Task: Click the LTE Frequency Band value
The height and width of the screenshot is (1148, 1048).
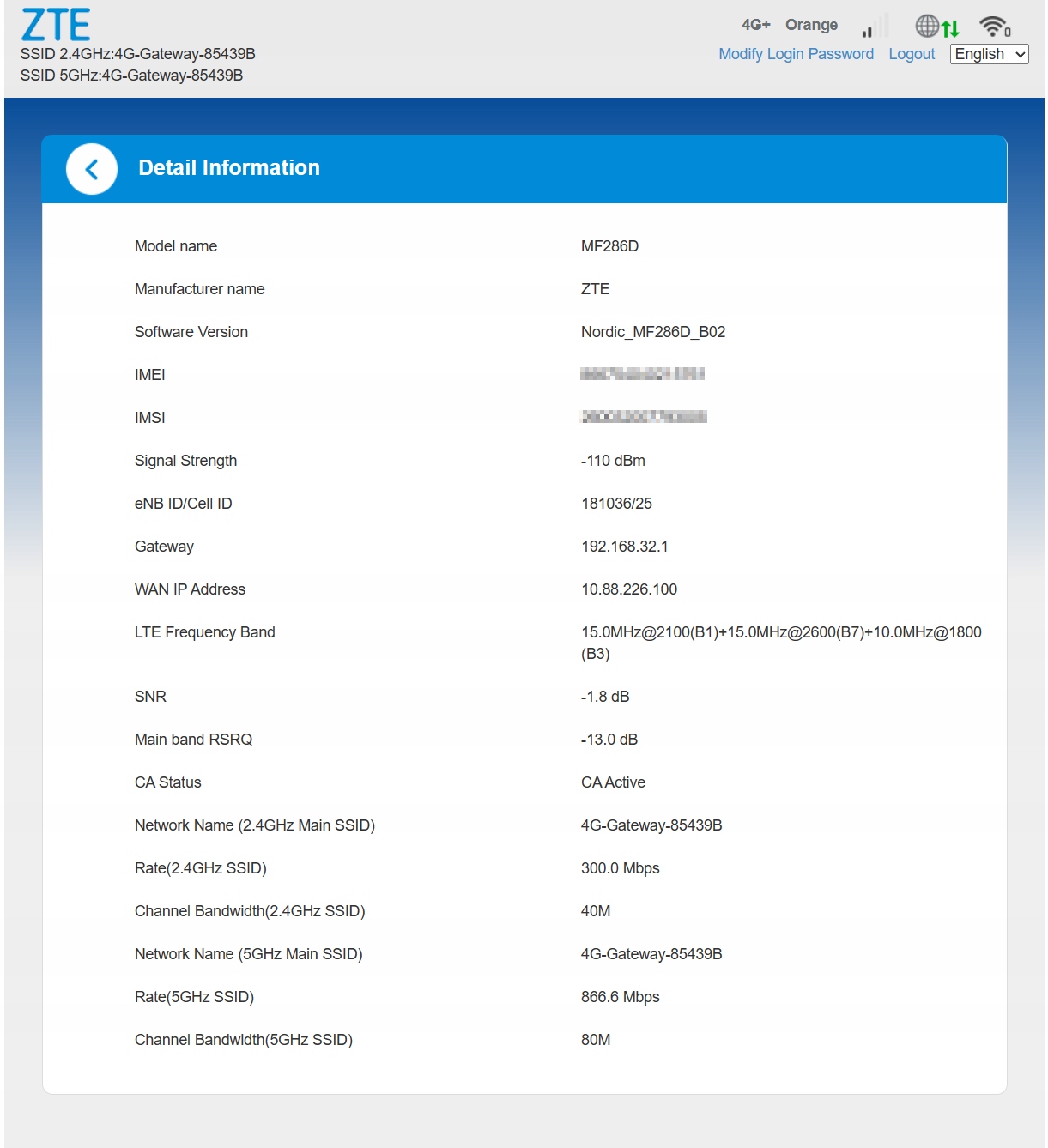Action: pos(780,643)
